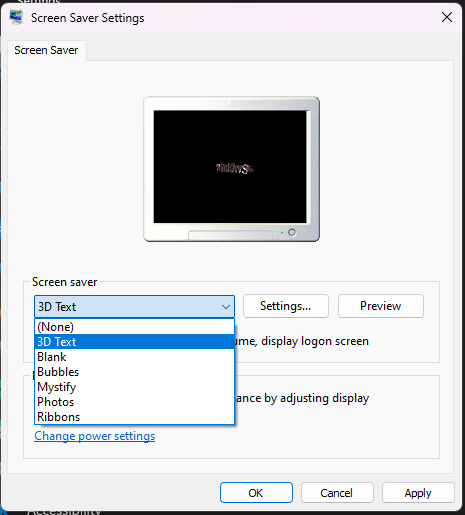This screenshot has height=515, width=465.
Task: Open the Change power settings link
Action: tap(95, 436)
